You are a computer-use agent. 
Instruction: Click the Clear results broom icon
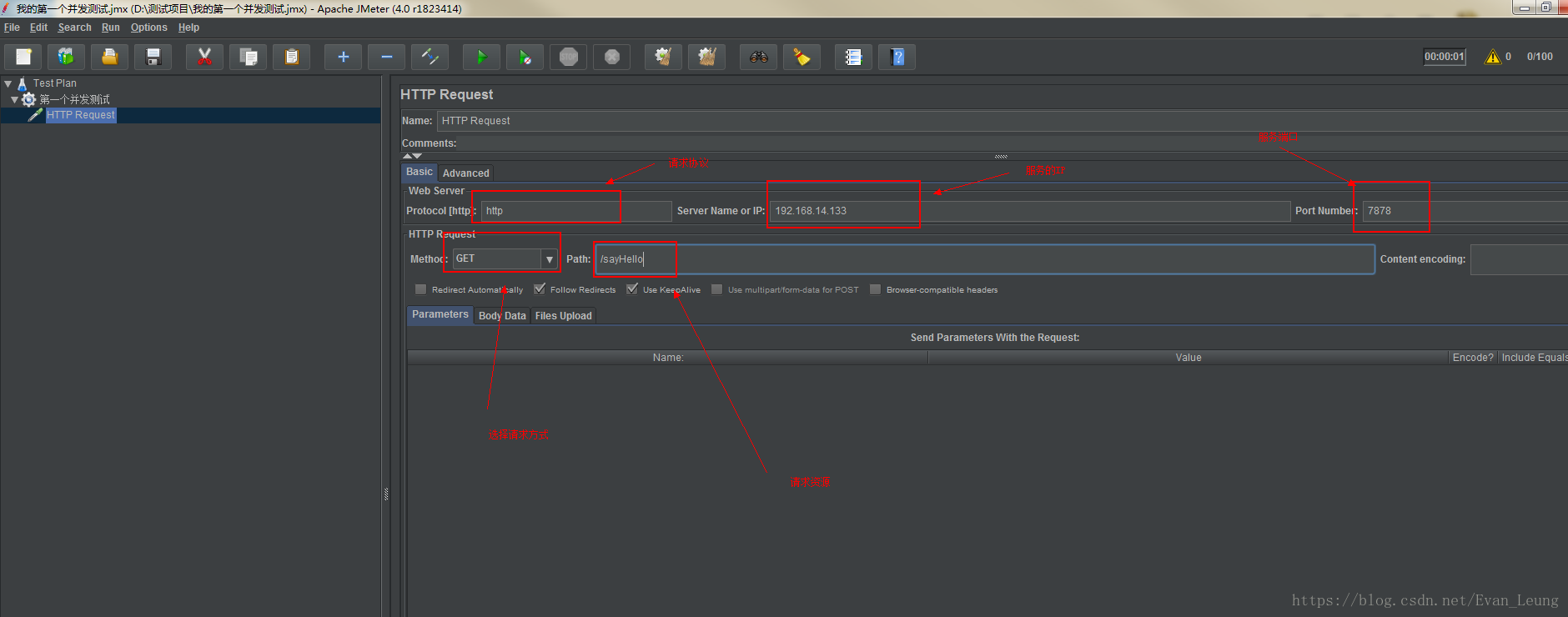(x=663, y=57)
